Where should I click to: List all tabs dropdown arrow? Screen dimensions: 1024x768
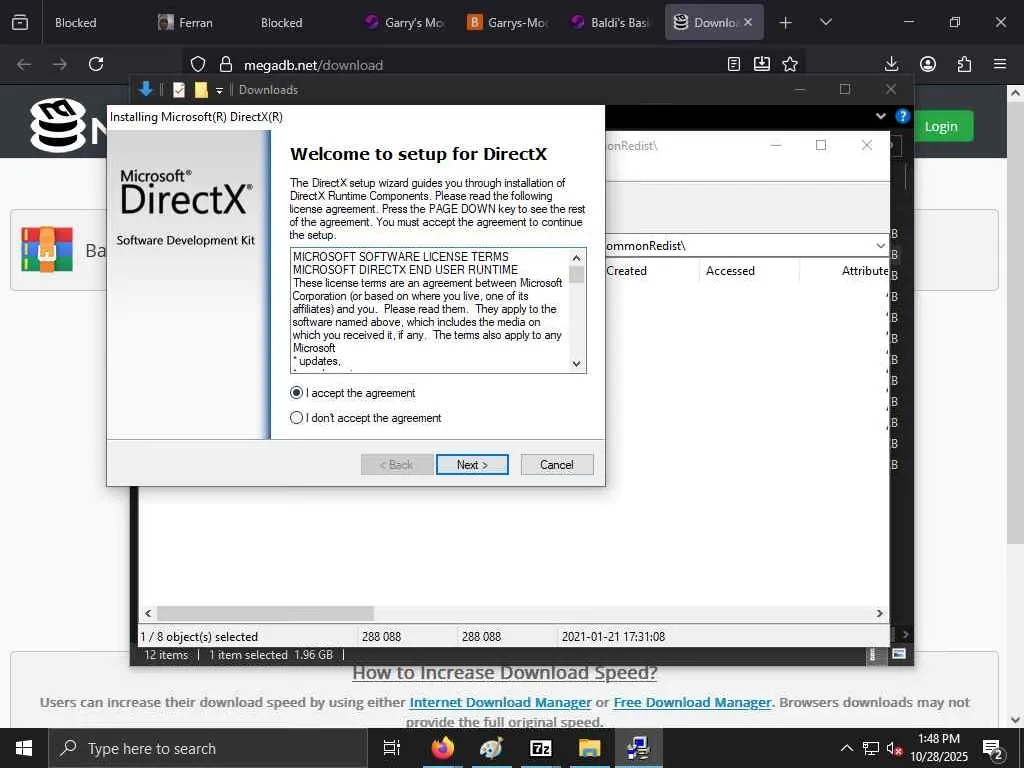tap(825, 23)
